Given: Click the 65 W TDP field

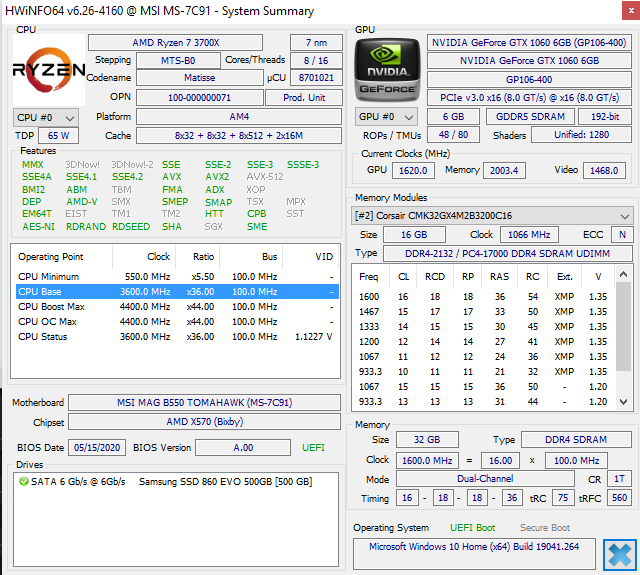Looking at the screenshot, I should [x=58, y=135].
